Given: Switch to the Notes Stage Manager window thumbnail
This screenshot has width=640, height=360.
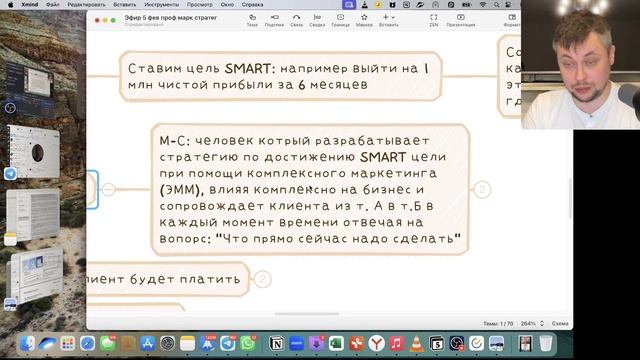Looking at the screenshot, I should [34, 215].
